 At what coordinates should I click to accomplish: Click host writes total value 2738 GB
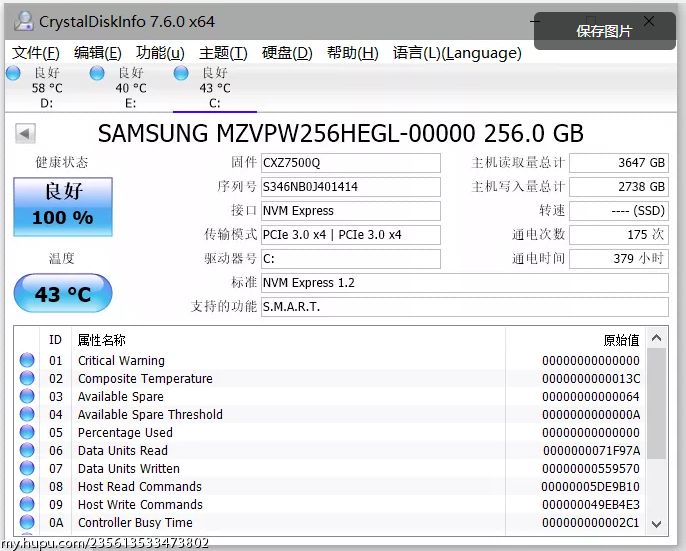click(619, 187)
